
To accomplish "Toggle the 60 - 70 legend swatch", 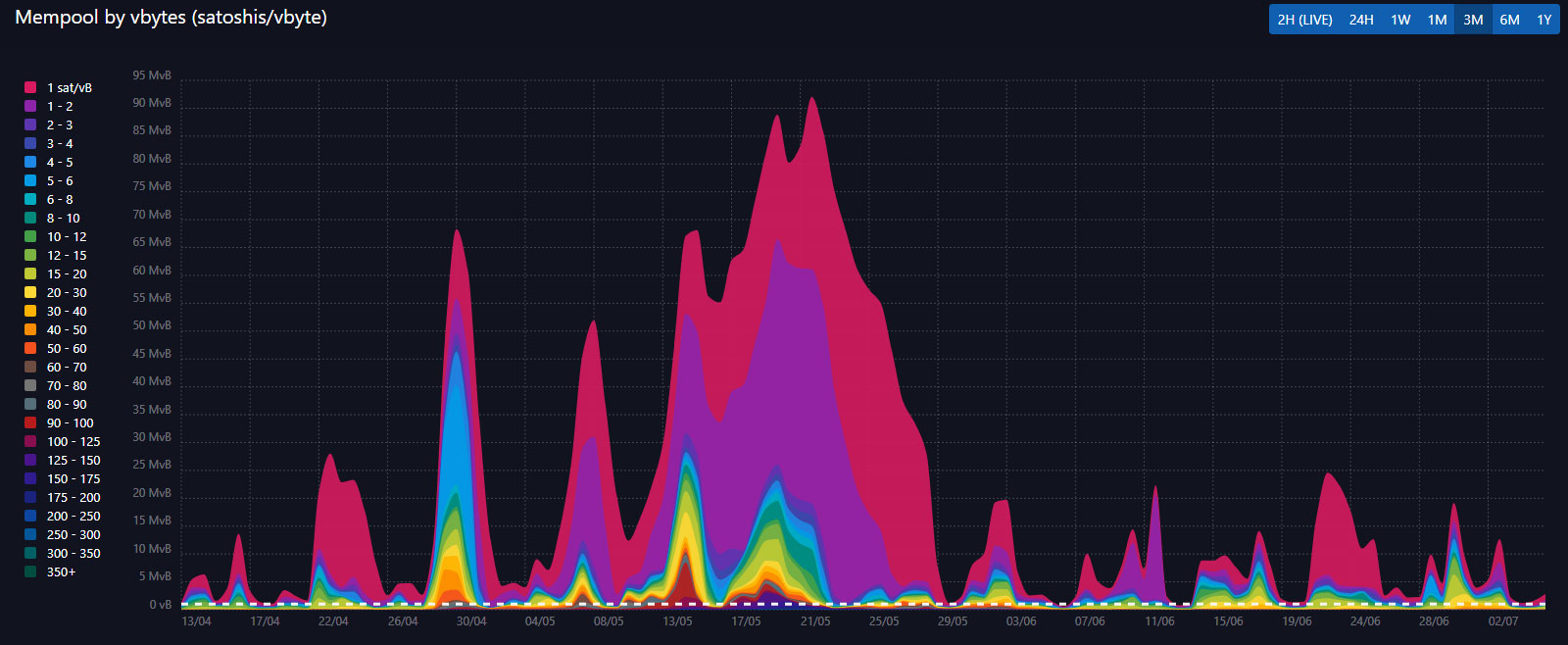I will (x=30, y=367).
